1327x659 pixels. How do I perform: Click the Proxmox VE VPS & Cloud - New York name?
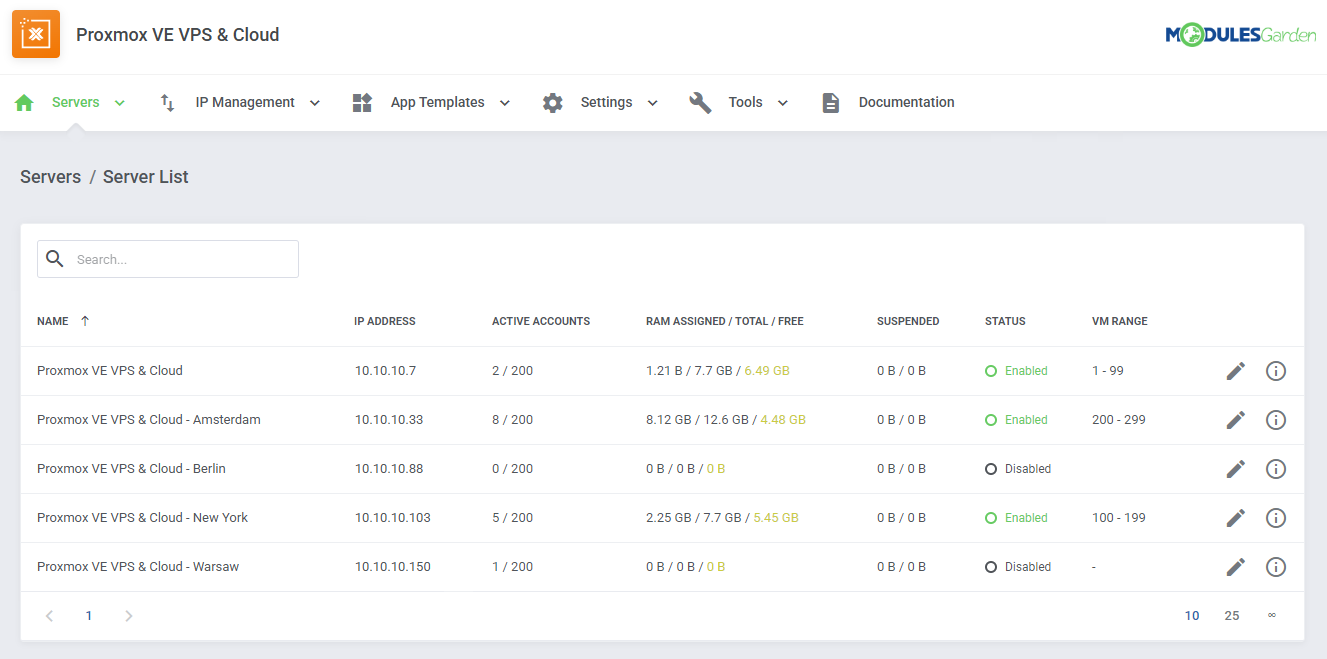(143, 518)
